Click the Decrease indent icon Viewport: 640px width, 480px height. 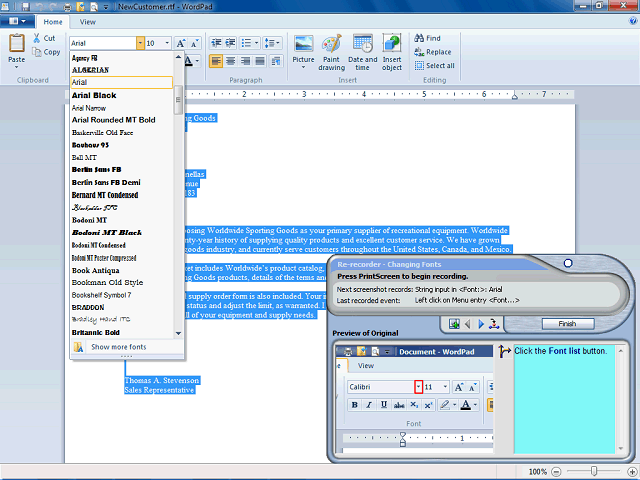pos(216,43)
